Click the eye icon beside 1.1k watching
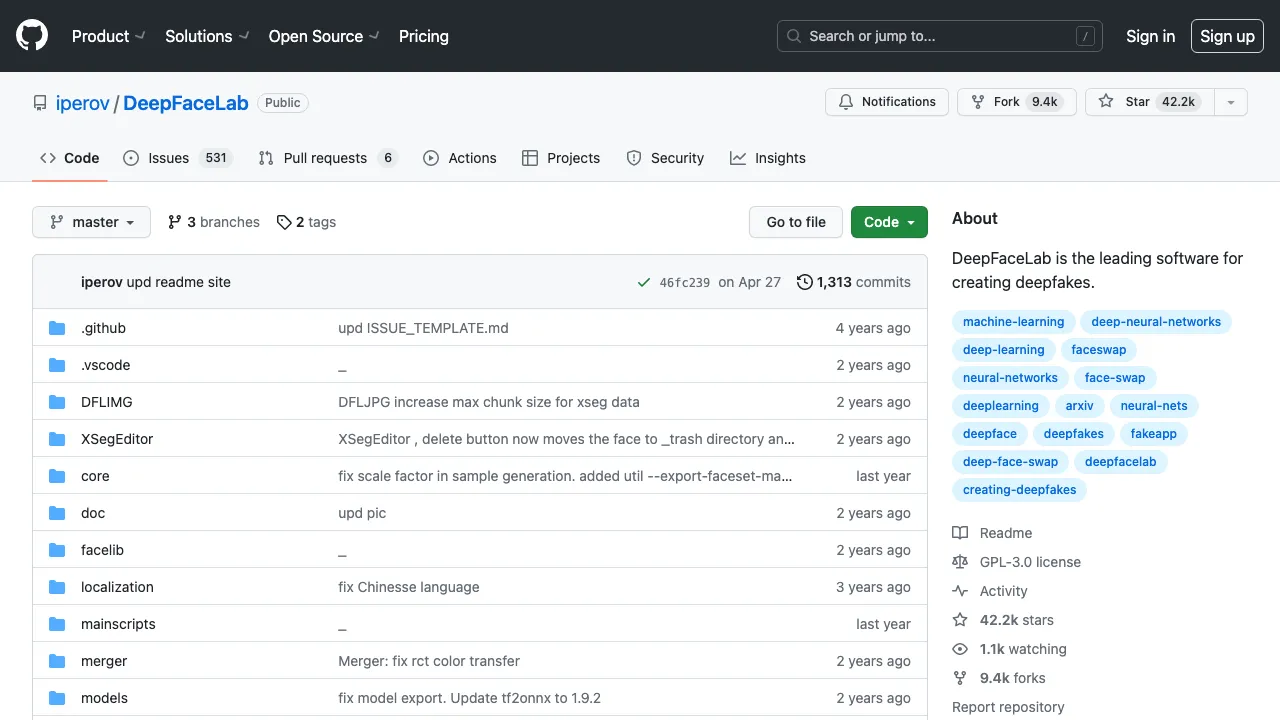The image size is (1280, 720). (x=960, y=649)
